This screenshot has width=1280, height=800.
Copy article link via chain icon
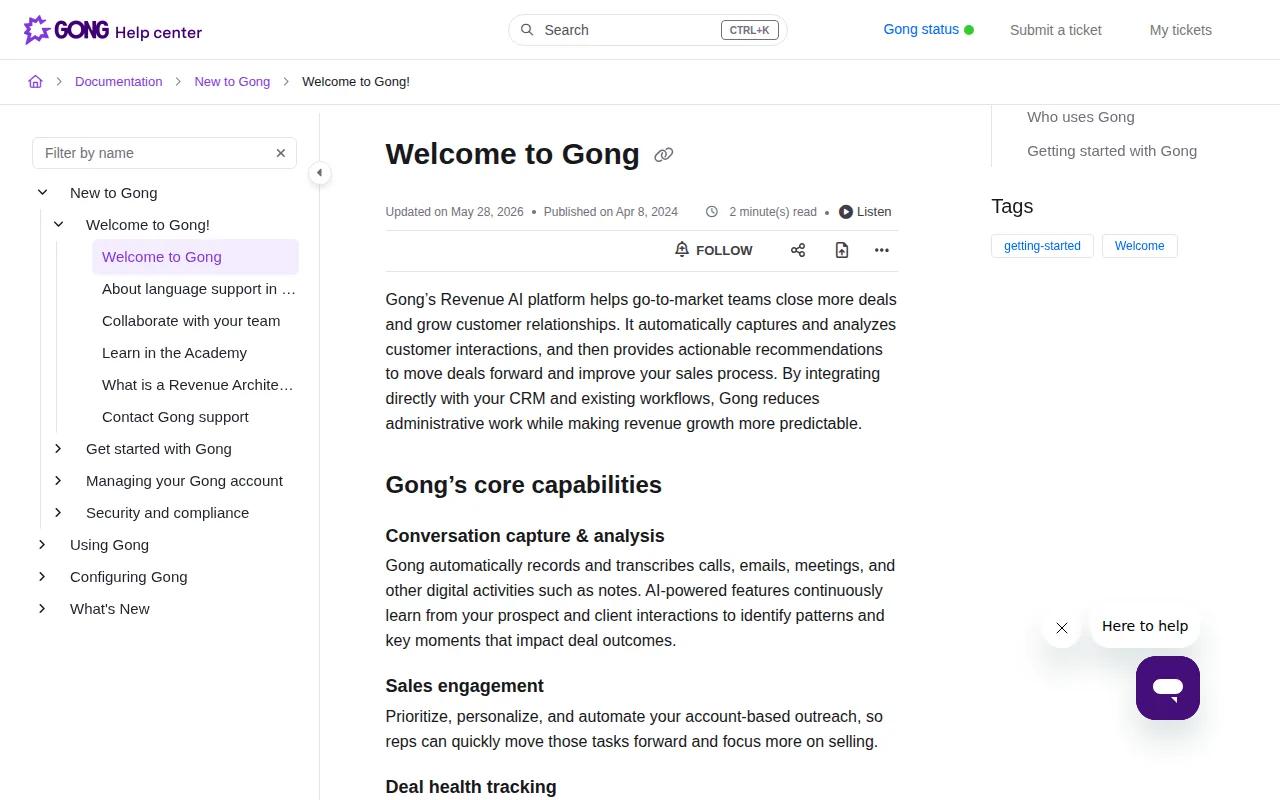pyautogui.click(x=663, y=154)
